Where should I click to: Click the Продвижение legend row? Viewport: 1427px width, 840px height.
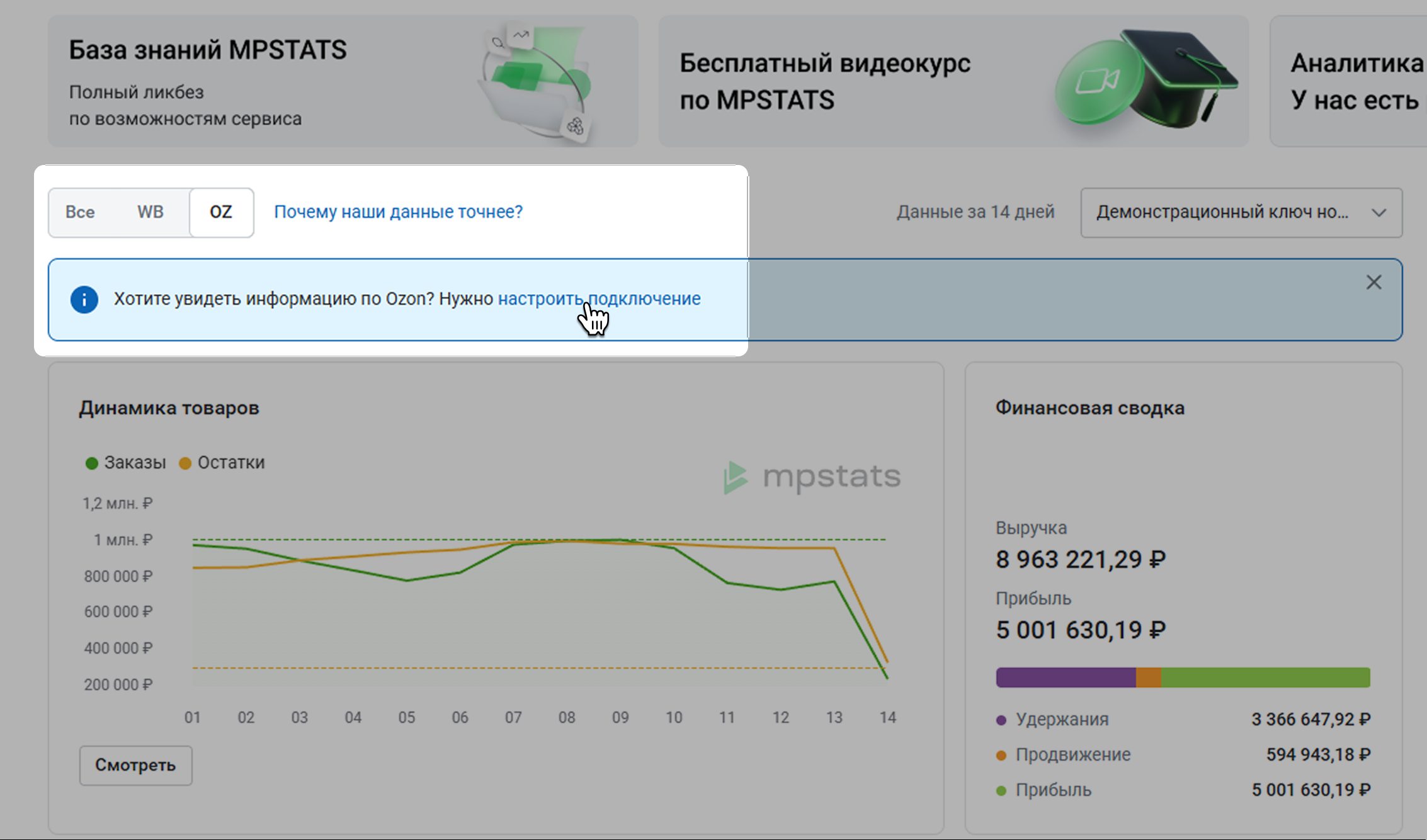point(1183,754)
